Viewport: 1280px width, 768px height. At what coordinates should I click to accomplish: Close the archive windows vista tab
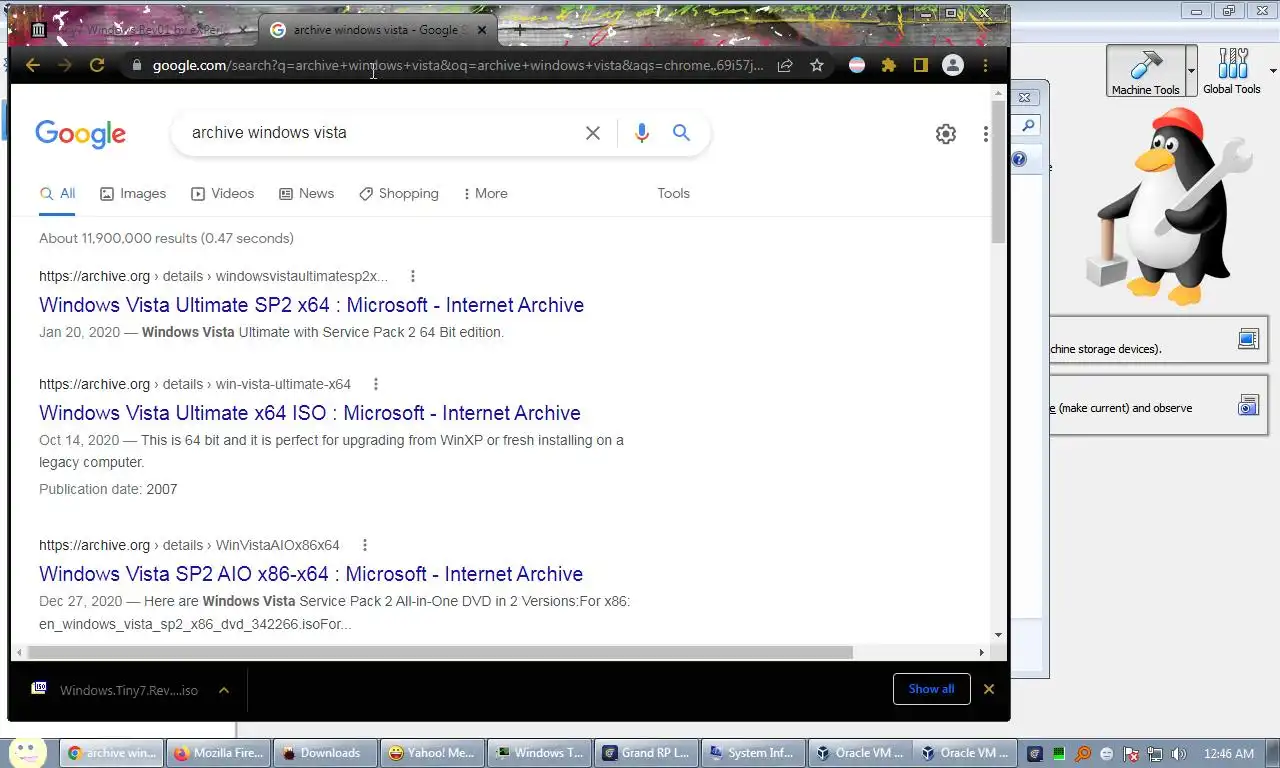(x=482, y=30)
